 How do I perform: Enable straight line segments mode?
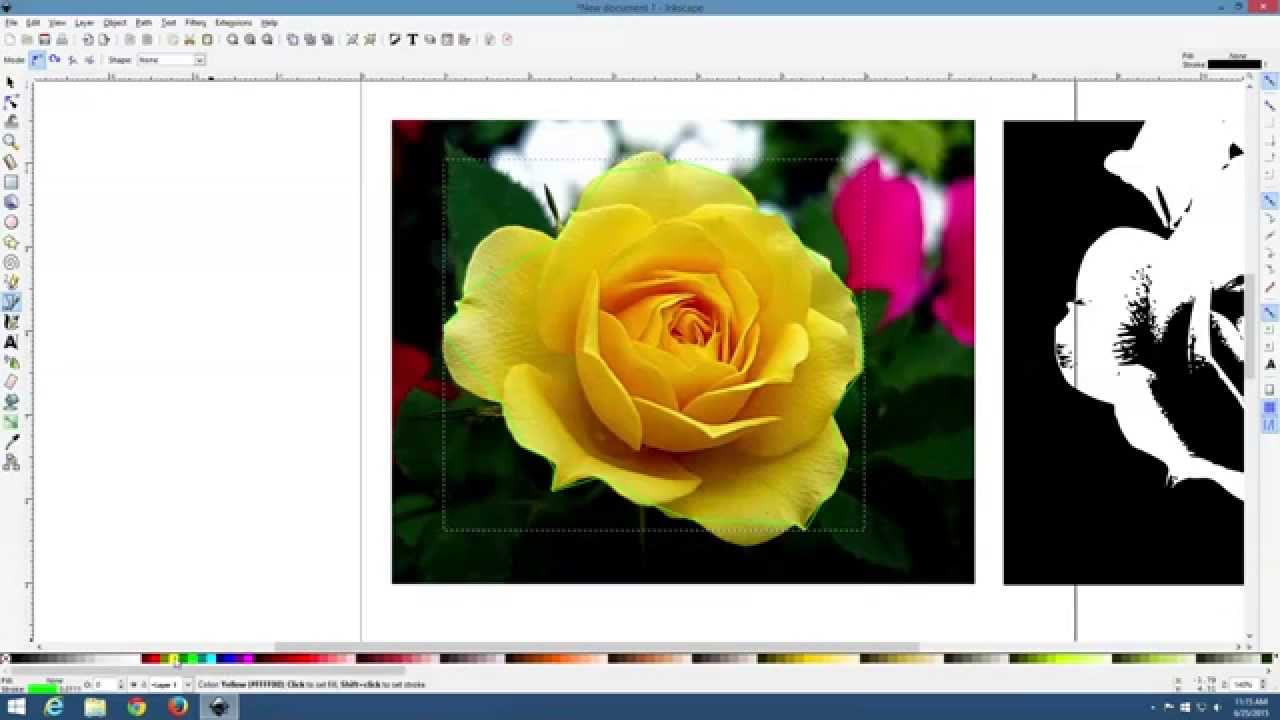(72, 60)
